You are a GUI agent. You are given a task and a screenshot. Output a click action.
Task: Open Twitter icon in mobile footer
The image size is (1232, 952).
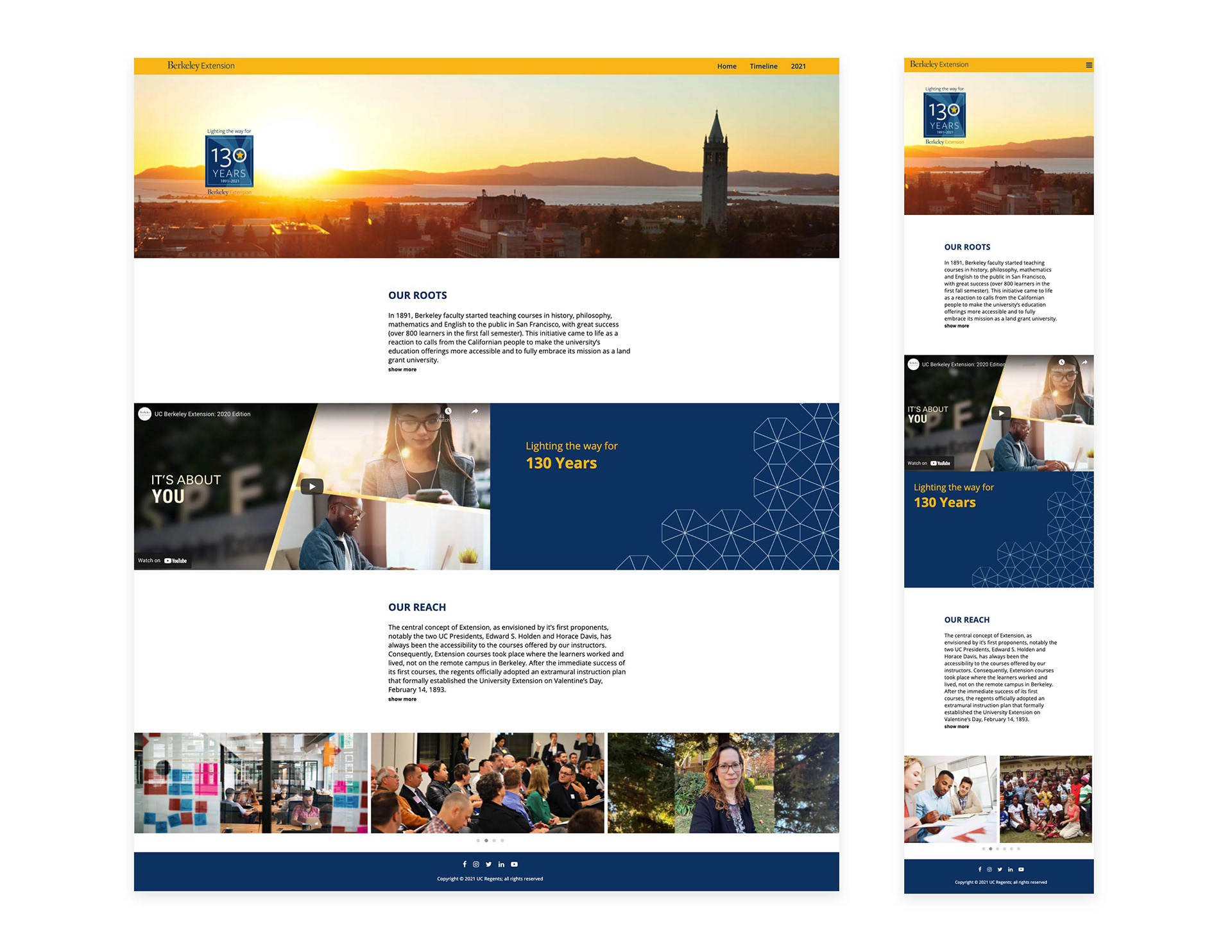(1000, 869)
